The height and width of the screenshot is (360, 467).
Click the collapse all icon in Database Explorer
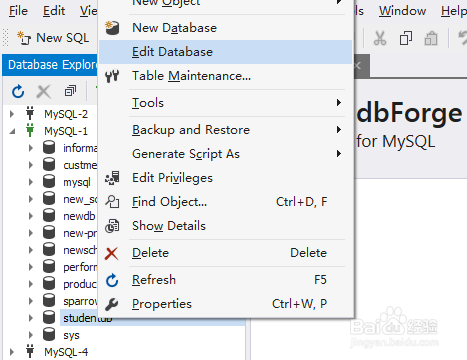pyautogui.click(x=70, y=91)
